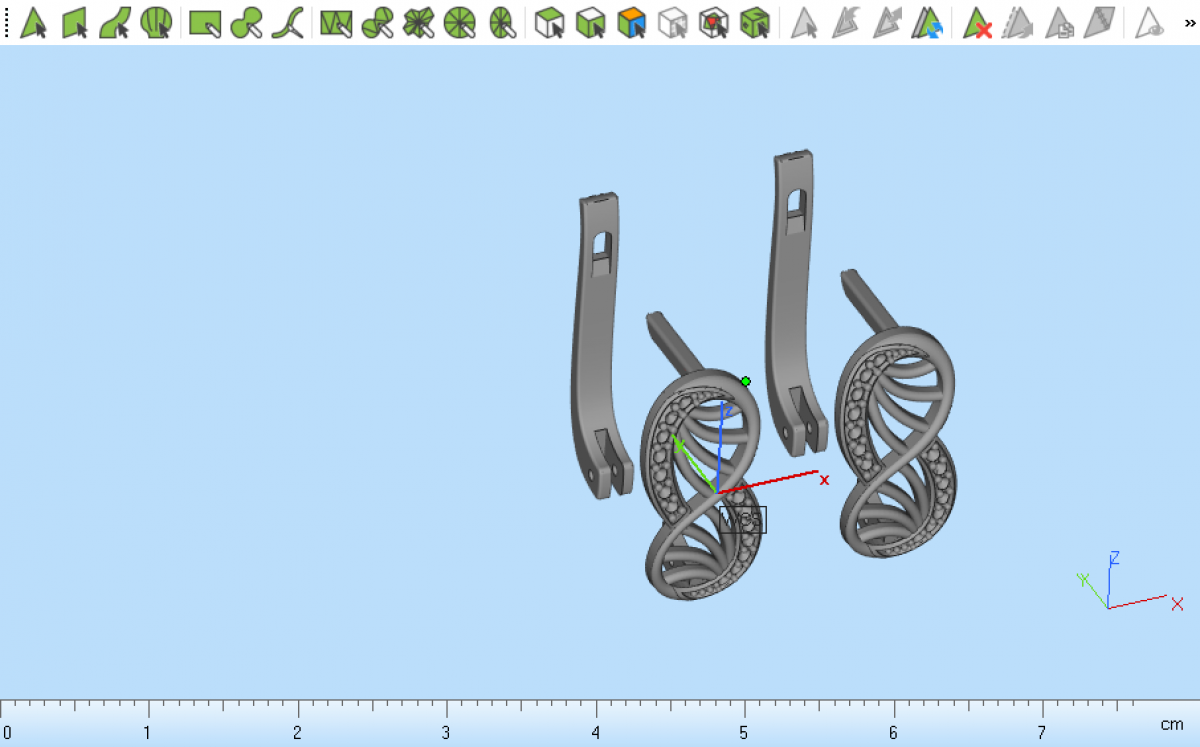Click the green point on the ring
This screenshot has height=747, width=1200.
(746, 381)
